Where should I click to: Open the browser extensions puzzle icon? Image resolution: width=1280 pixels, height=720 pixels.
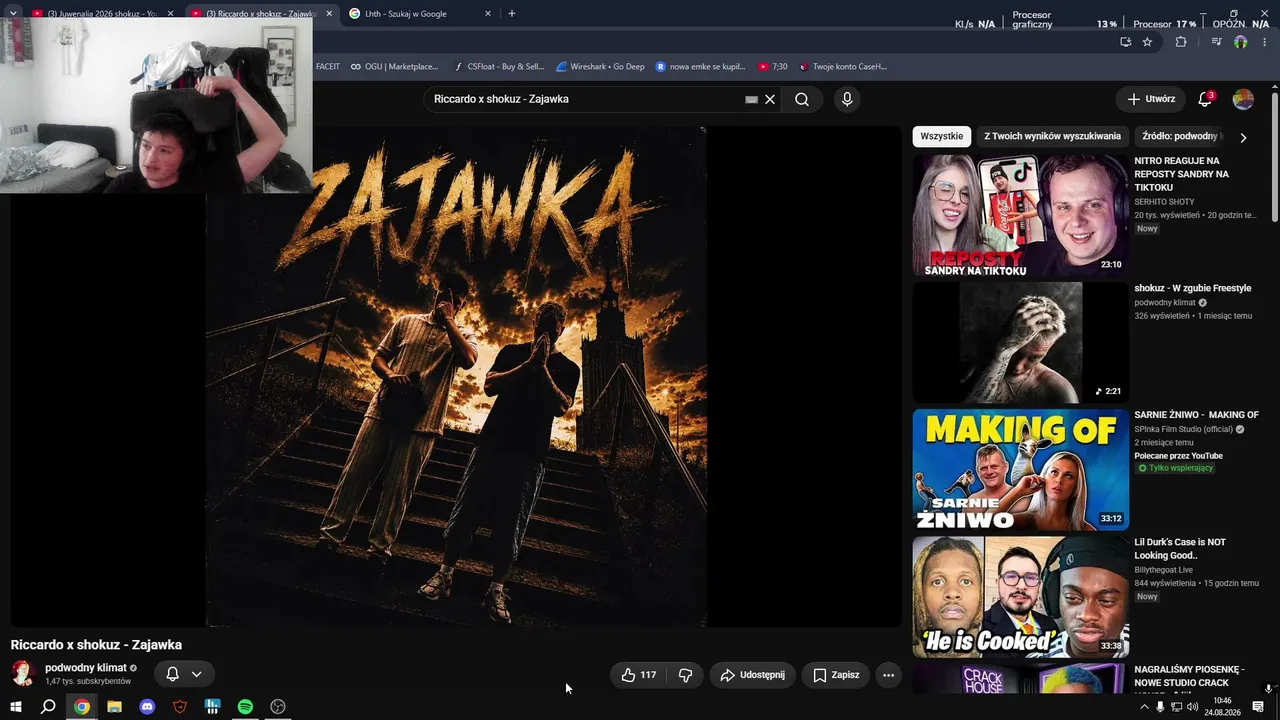tap(1181, 42)
